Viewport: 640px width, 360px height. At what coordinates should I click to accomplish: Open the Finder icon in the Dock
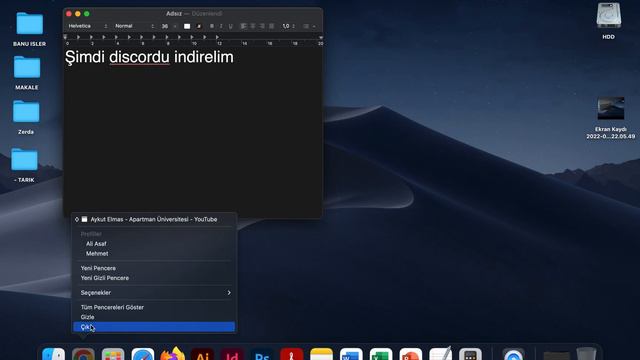pyautogui.click(x=53, y=354)
